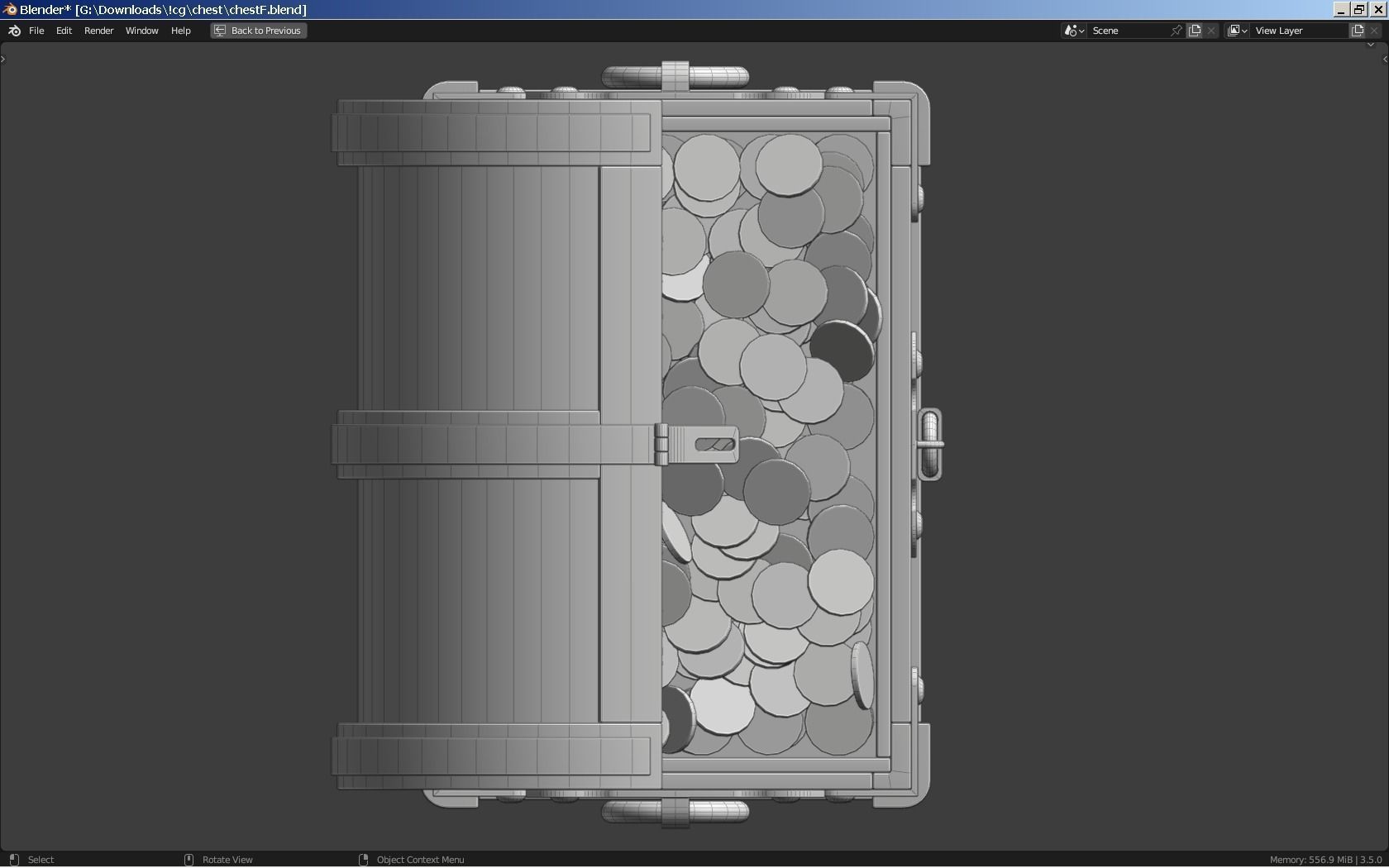The height and width of the screenshot is (868, 1389).
Task: Expand the viewport header chevron
Action: click(x=1370, y=45)
